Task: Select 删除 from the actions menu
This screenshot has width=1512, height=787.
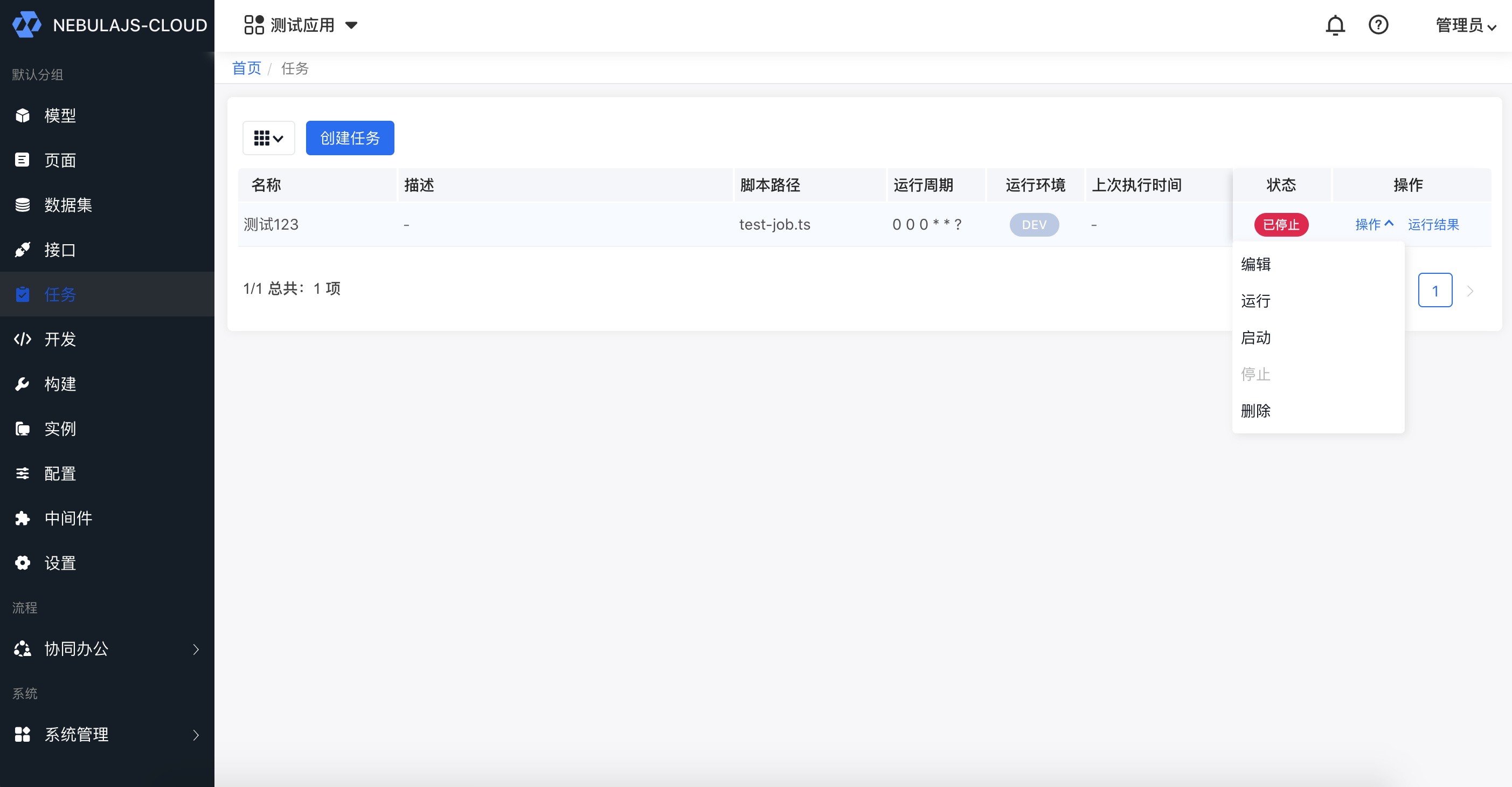Action: click(x=1257, y=411)
